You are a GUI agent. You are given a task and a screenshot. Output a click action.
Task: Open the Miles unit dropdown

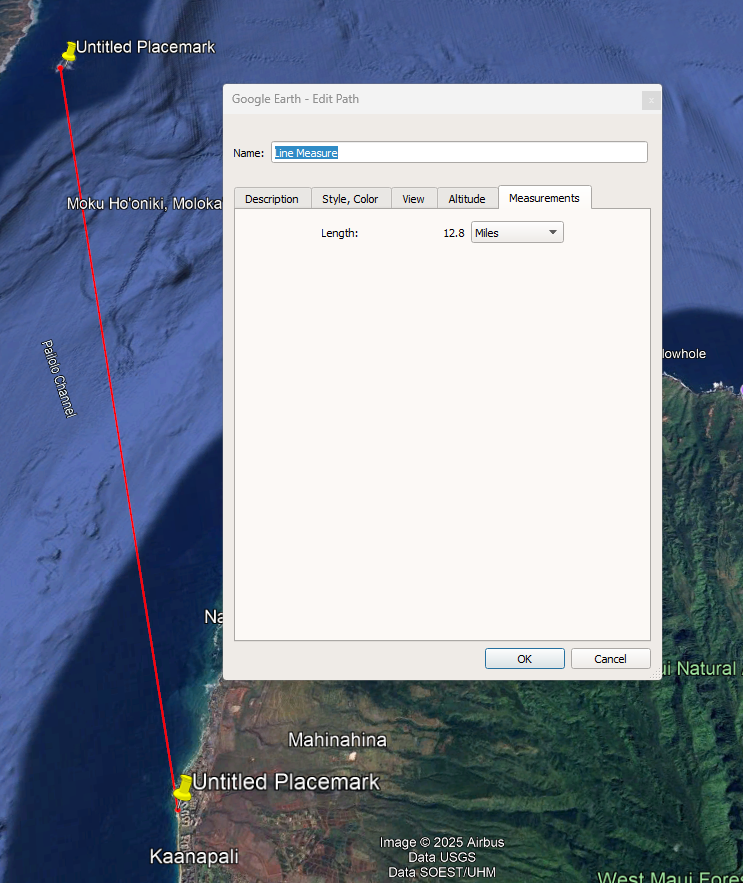[517, 233]
